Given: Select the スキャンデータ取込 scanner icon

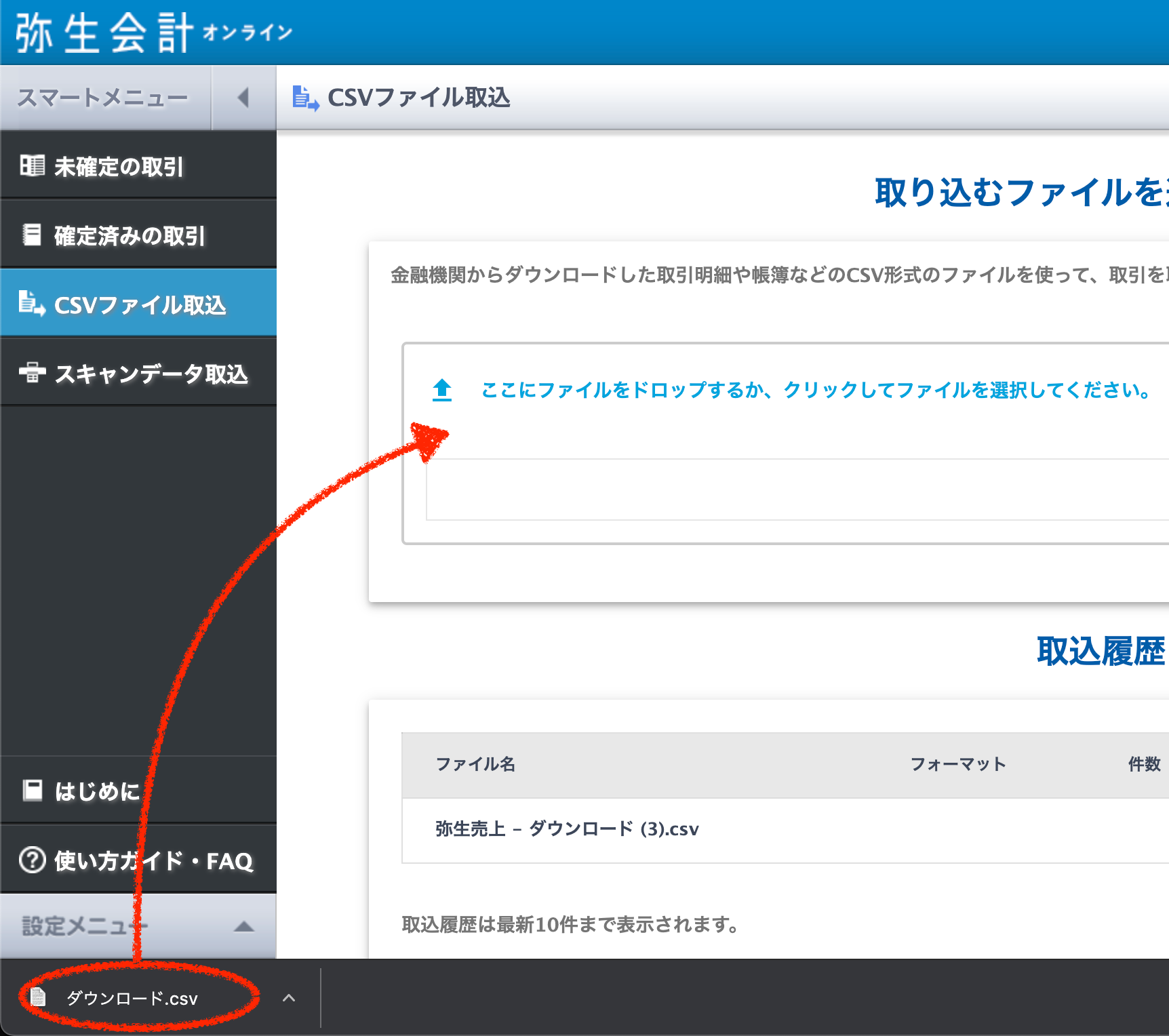Looking at the screenshot, I should [x=32, y=372].
